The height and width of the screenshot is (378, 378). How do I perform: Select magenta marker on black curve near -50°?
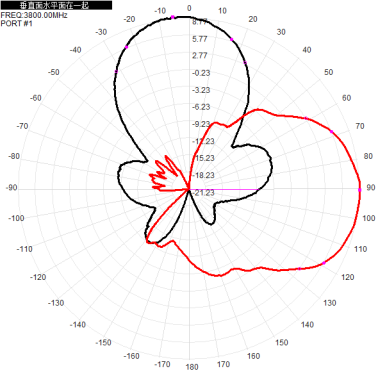(x=116, y=71)
